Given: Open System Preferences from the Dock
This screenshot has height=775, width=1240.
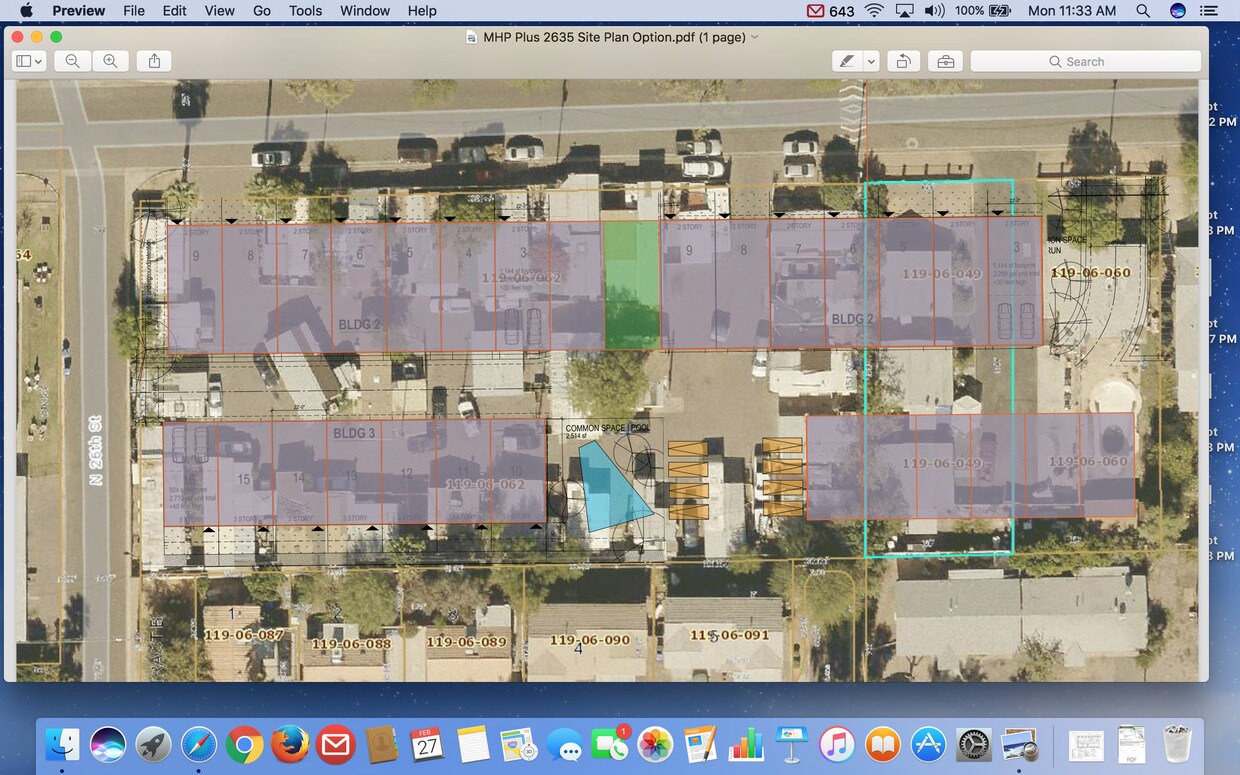Looking at the screenshot, I should 975,745.
